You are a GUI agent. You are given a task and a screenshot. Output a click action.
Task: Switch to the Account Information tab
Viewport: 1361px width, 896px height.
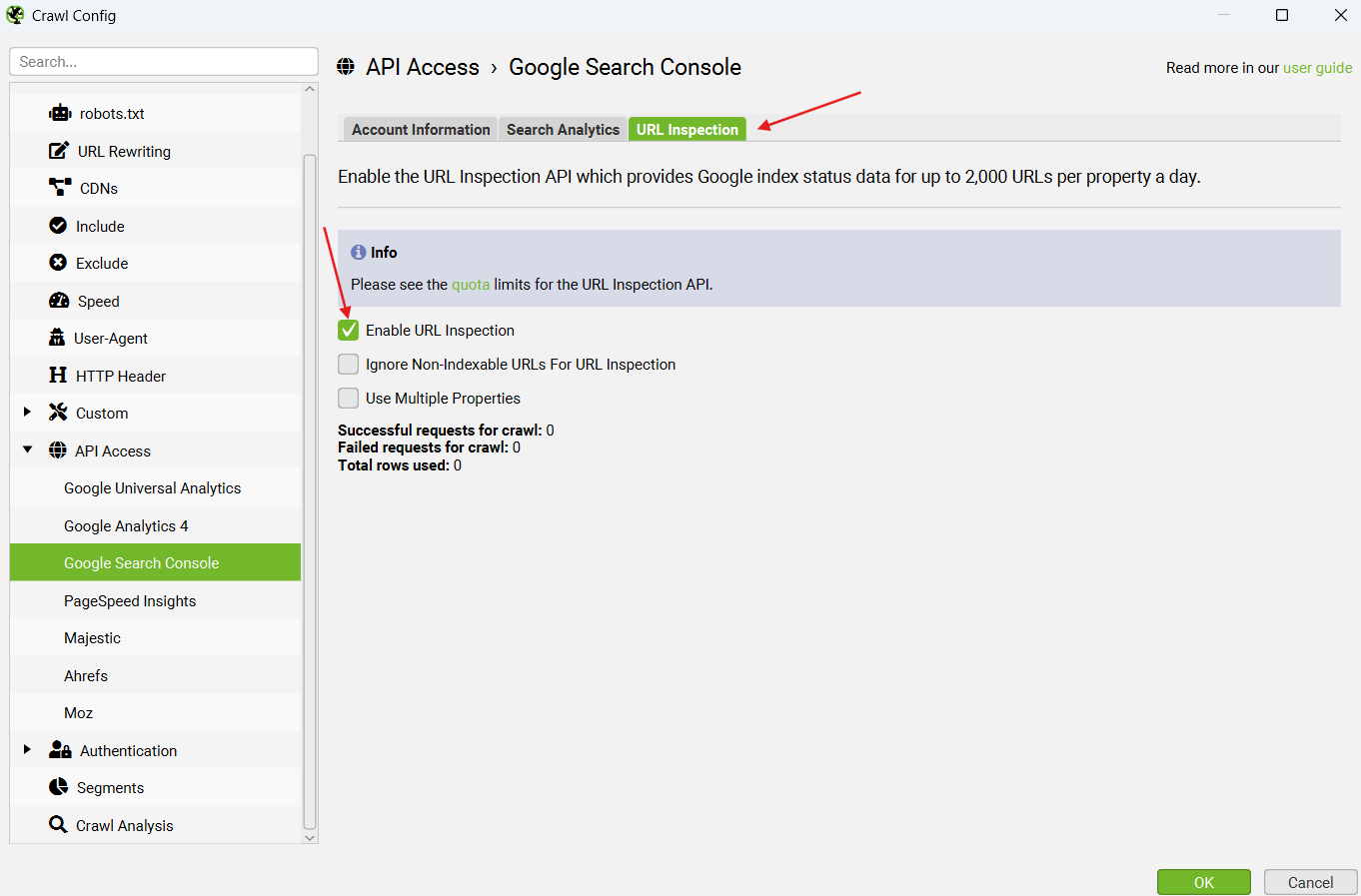(x=421, y=130)
